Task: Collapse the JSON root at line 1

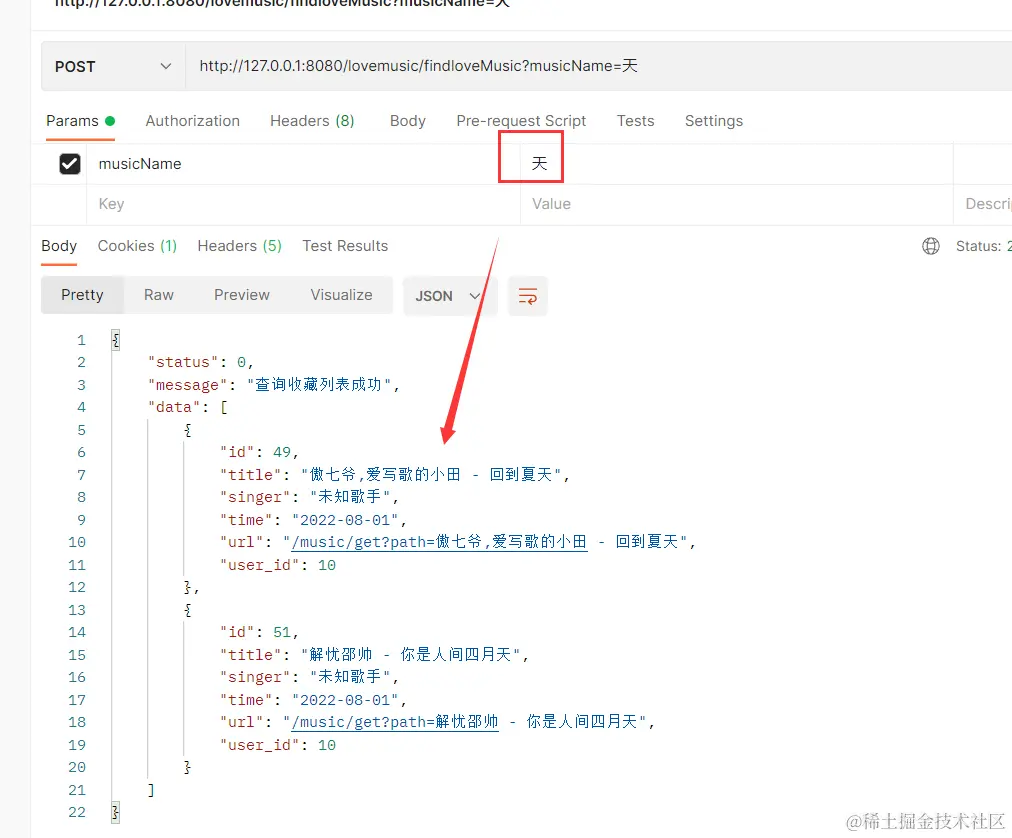Action: point(116,340)
